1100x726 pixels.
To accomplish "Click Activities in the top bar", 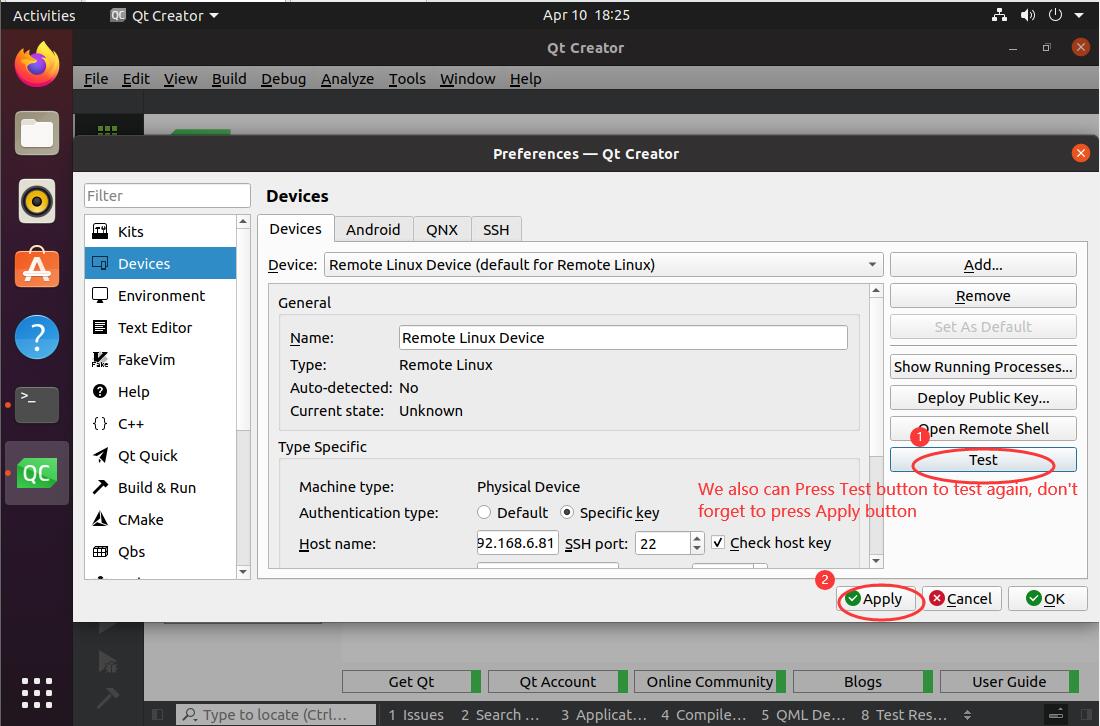I will [43, 15].
